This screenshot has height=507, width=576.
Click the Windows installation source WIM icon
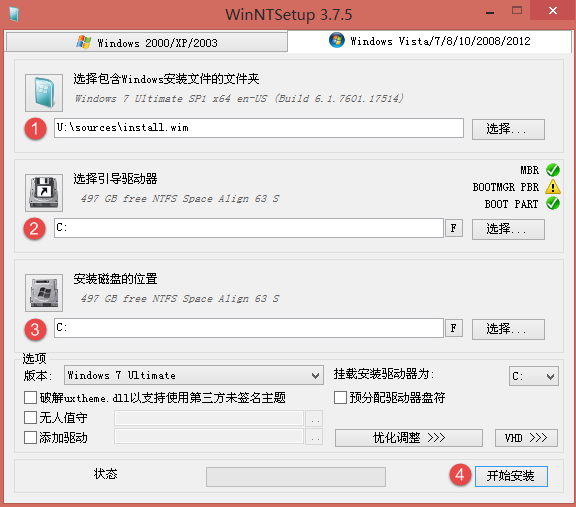pyautogui.click(x=44, y=93)
